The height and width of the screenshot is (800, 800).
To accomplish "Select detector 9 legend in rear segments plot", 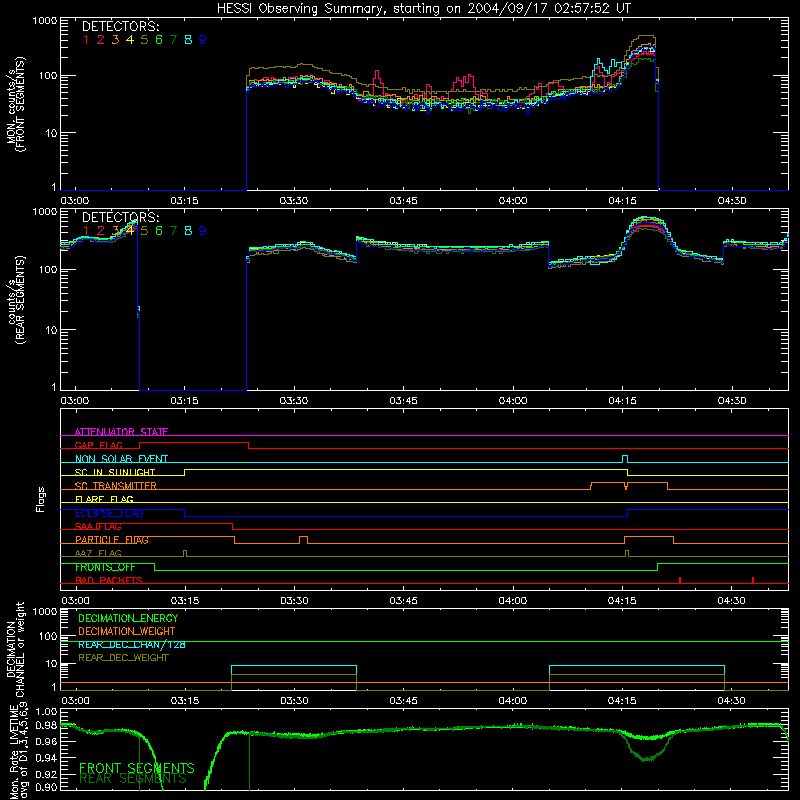I will click(x=203, y=231).
